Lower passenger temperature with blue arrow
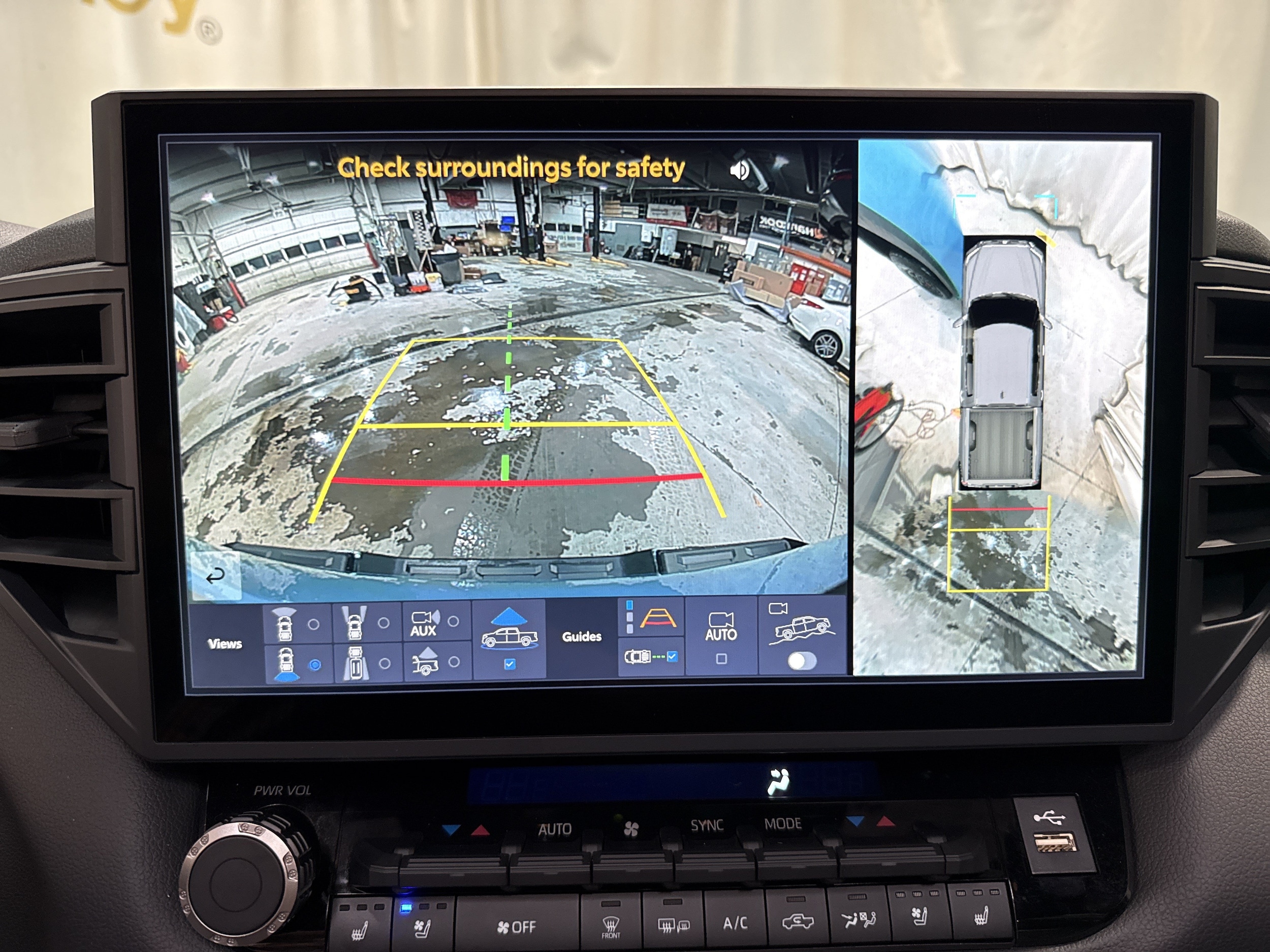The height and width of the screenshot is (952, 1270). pyautogui.click(x=855, y=822)
